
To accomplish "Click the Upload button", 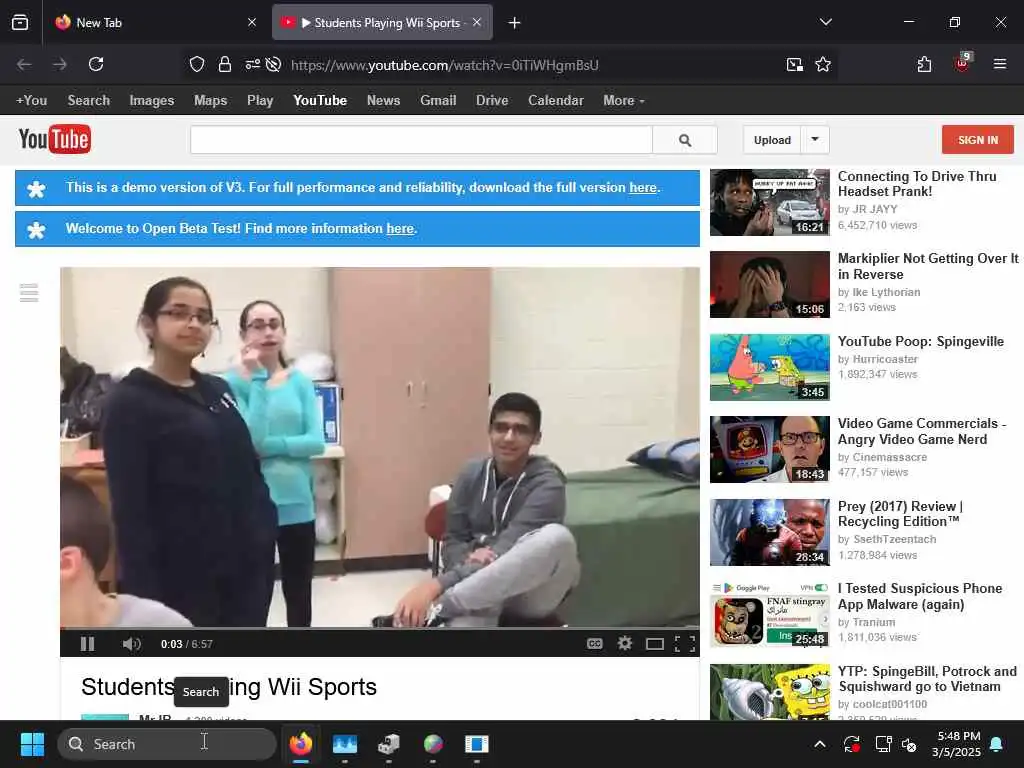I will (772, 140).
